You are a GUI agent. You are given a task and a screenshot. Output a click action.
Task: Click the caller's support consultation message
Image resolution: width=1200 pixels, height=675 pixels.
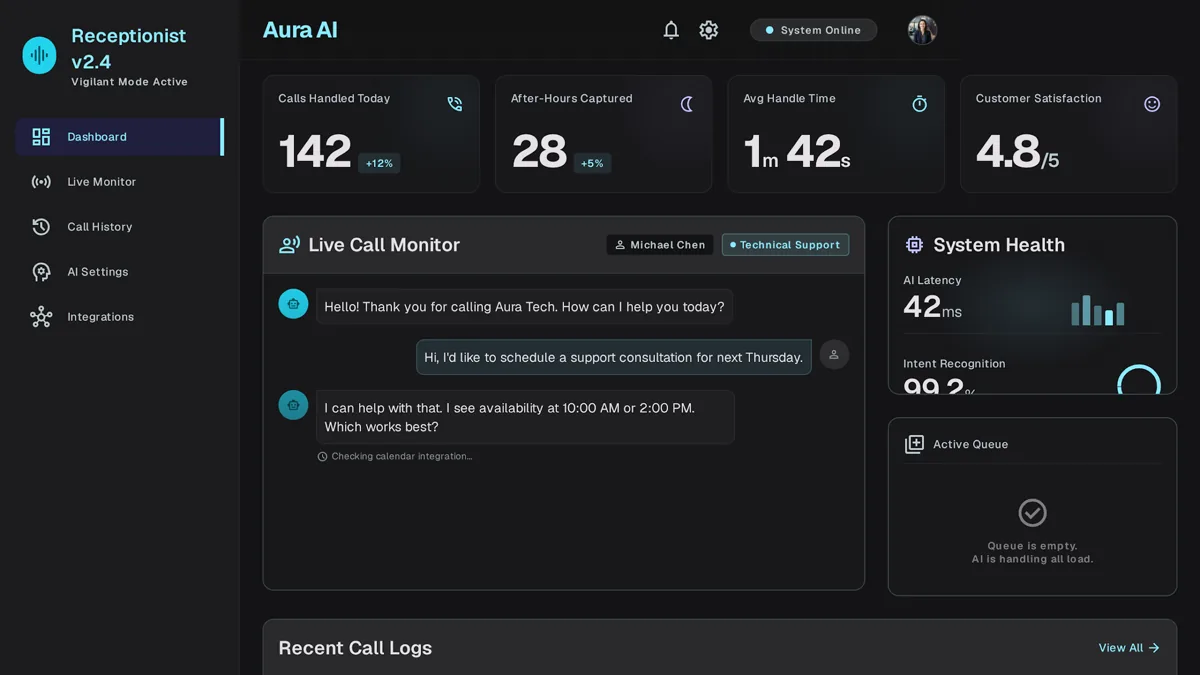(614, 357)
